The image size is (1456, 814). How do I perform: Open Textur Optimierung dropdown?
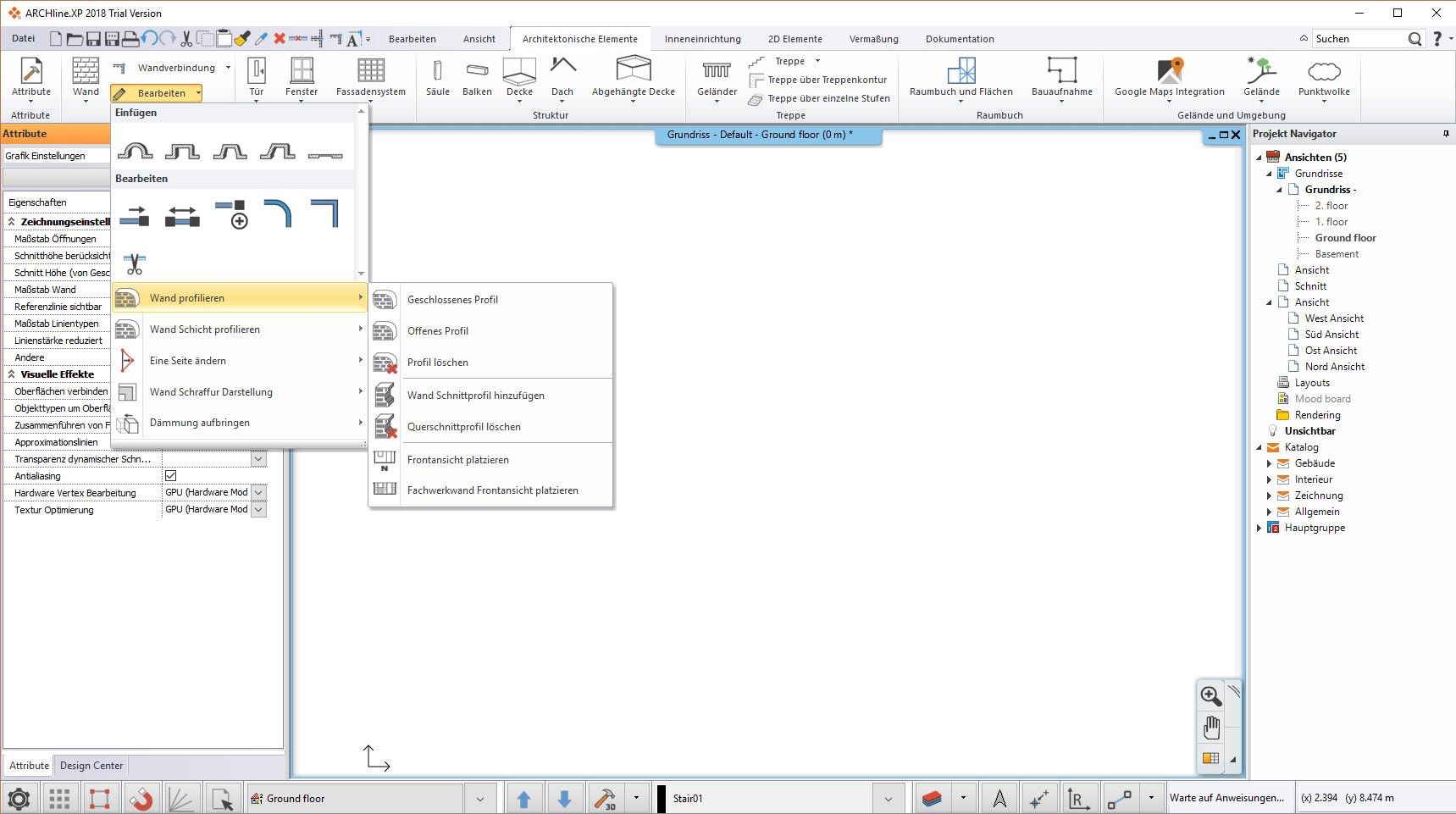258,509
